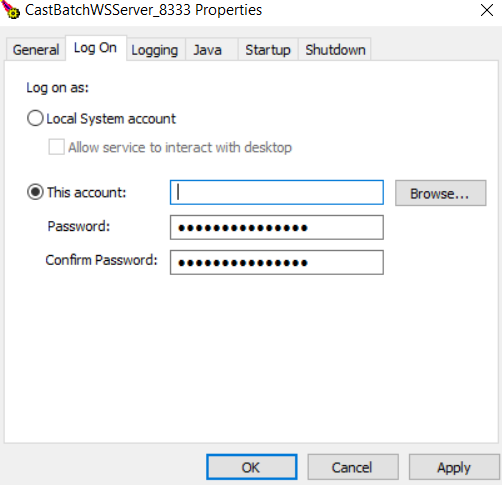The image size is (502, 485).
Task: Choose the This account radio option
Action: [x=35, y=192]
